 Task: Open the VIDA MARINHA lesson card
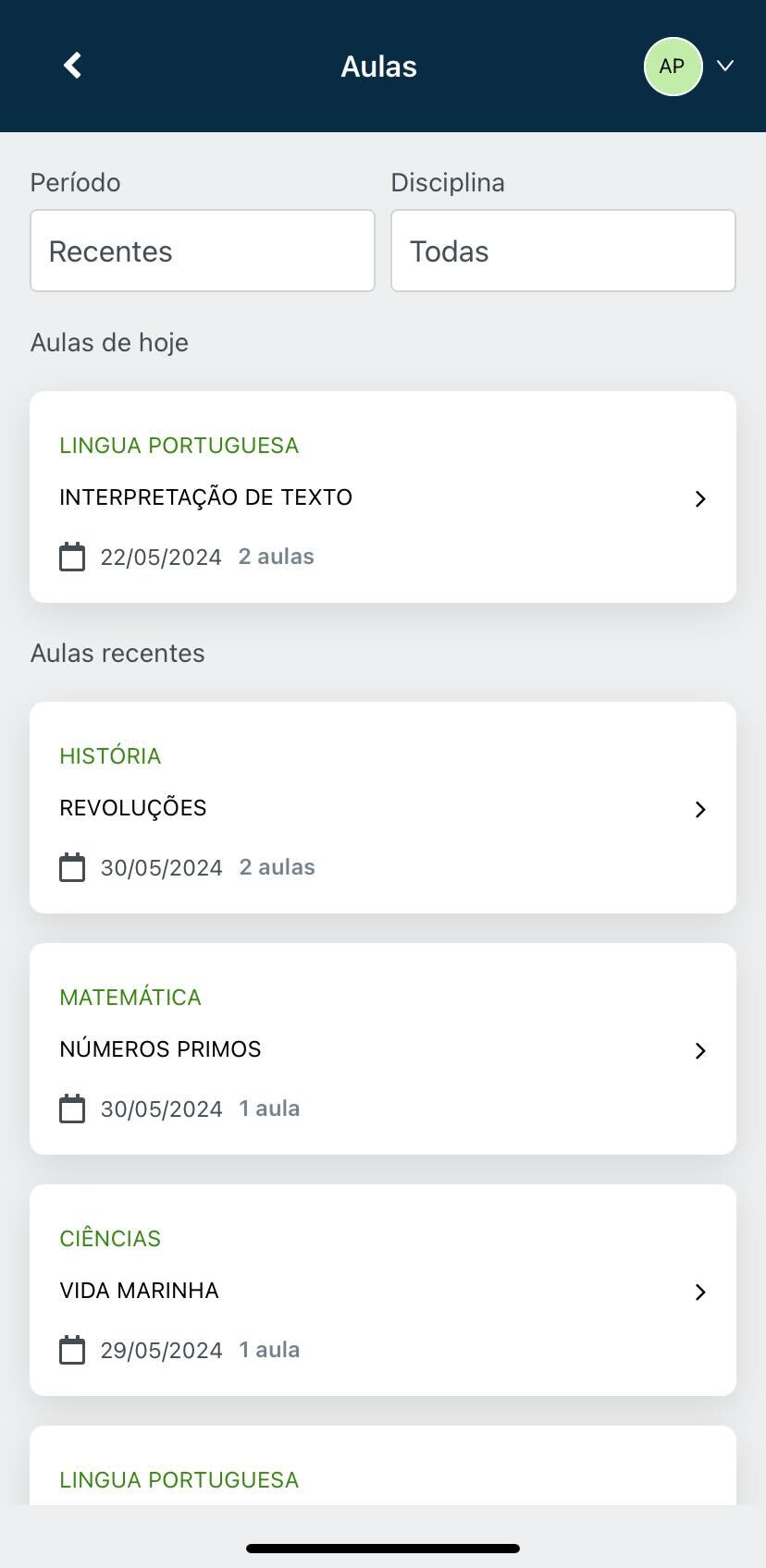pos(383,1290)
